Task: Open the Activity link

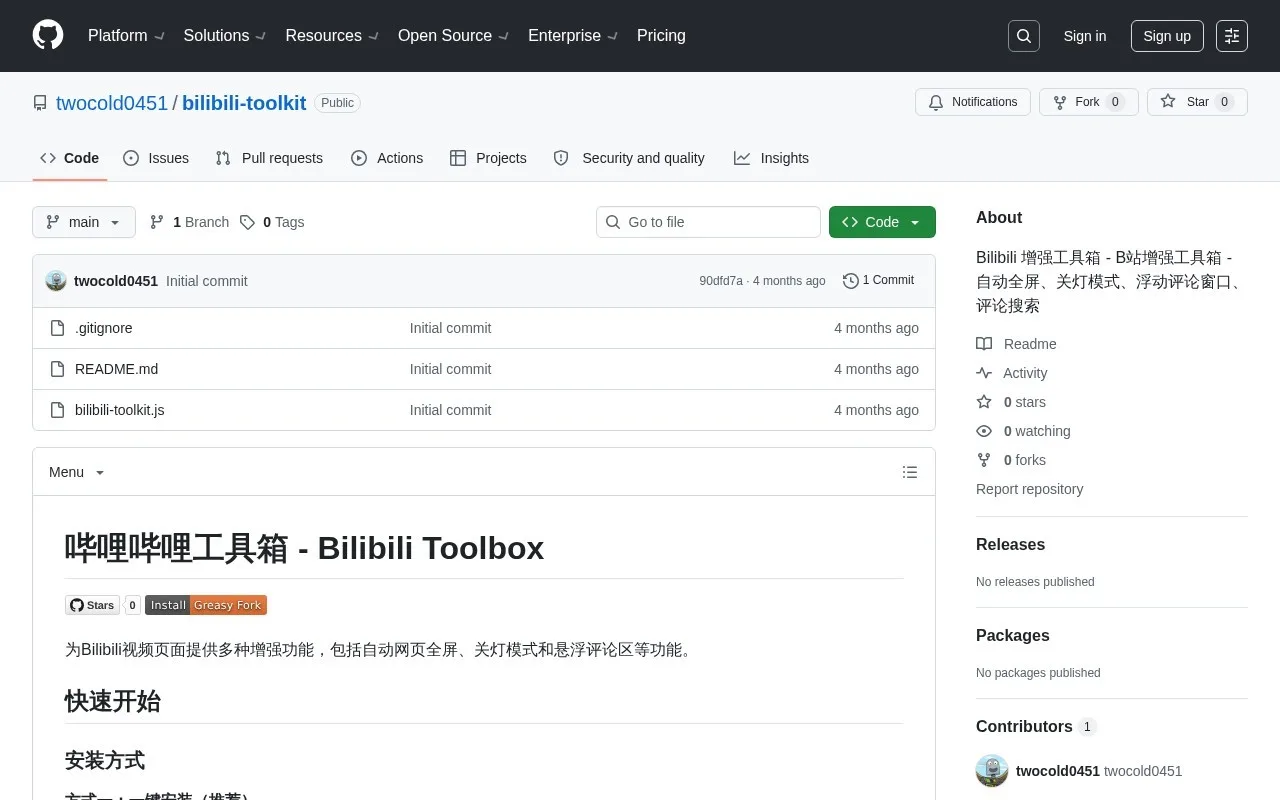Action: click(x=1012, y=373)
